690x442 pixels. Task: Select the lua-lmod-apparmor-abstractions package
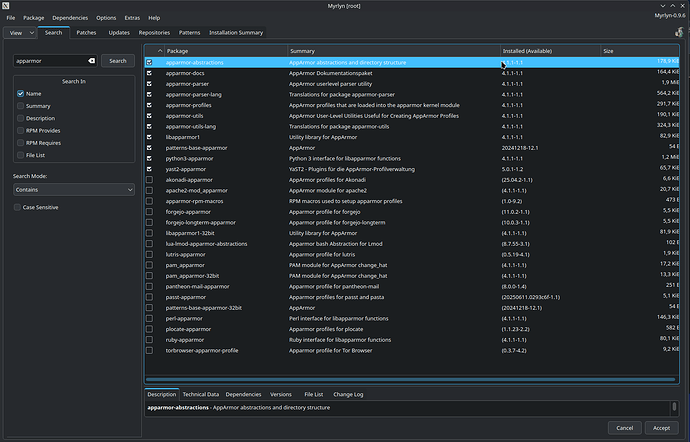pyautogui.click(x=206, y=244)
